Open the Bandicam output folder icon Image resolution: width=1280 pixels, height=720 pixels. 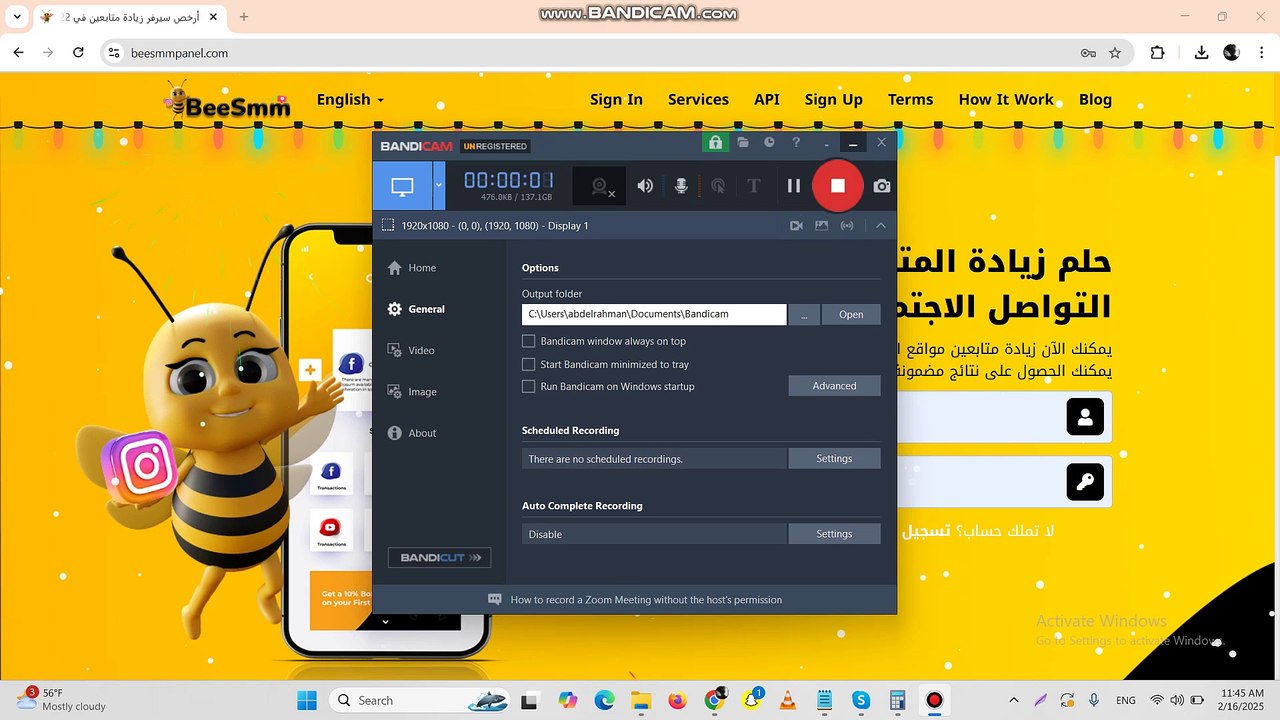point(743,143)
